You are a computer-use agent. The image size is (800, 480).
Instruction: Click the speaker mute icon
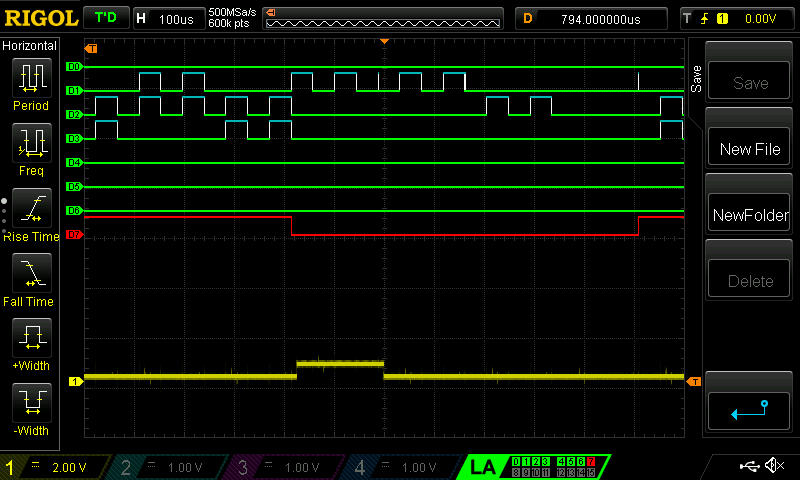click(x=774, y=466)
